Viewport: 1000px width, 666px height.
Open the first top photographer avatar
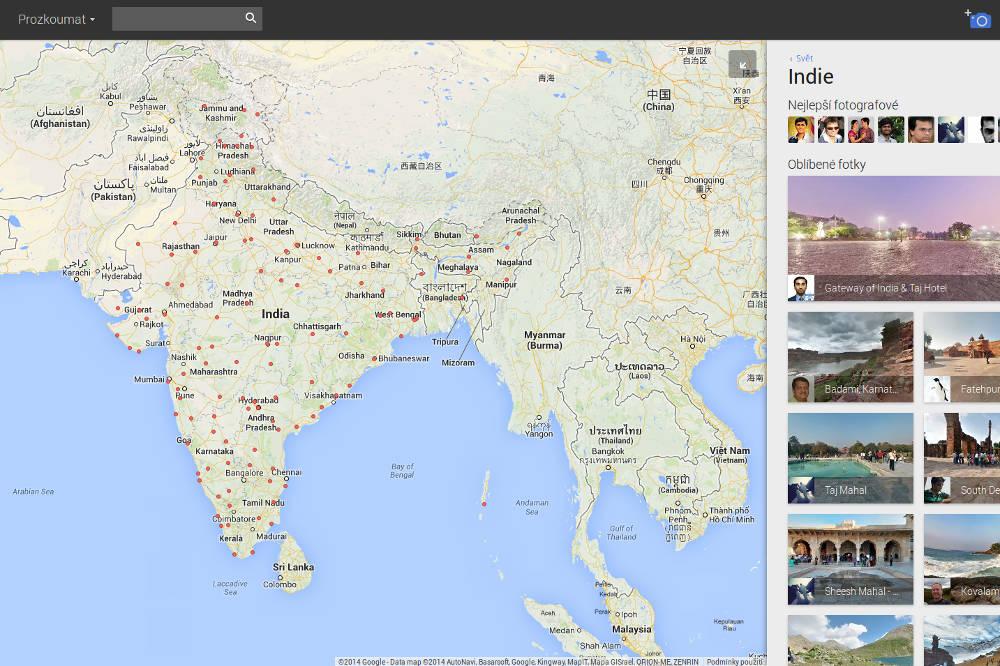pos(800,130)
